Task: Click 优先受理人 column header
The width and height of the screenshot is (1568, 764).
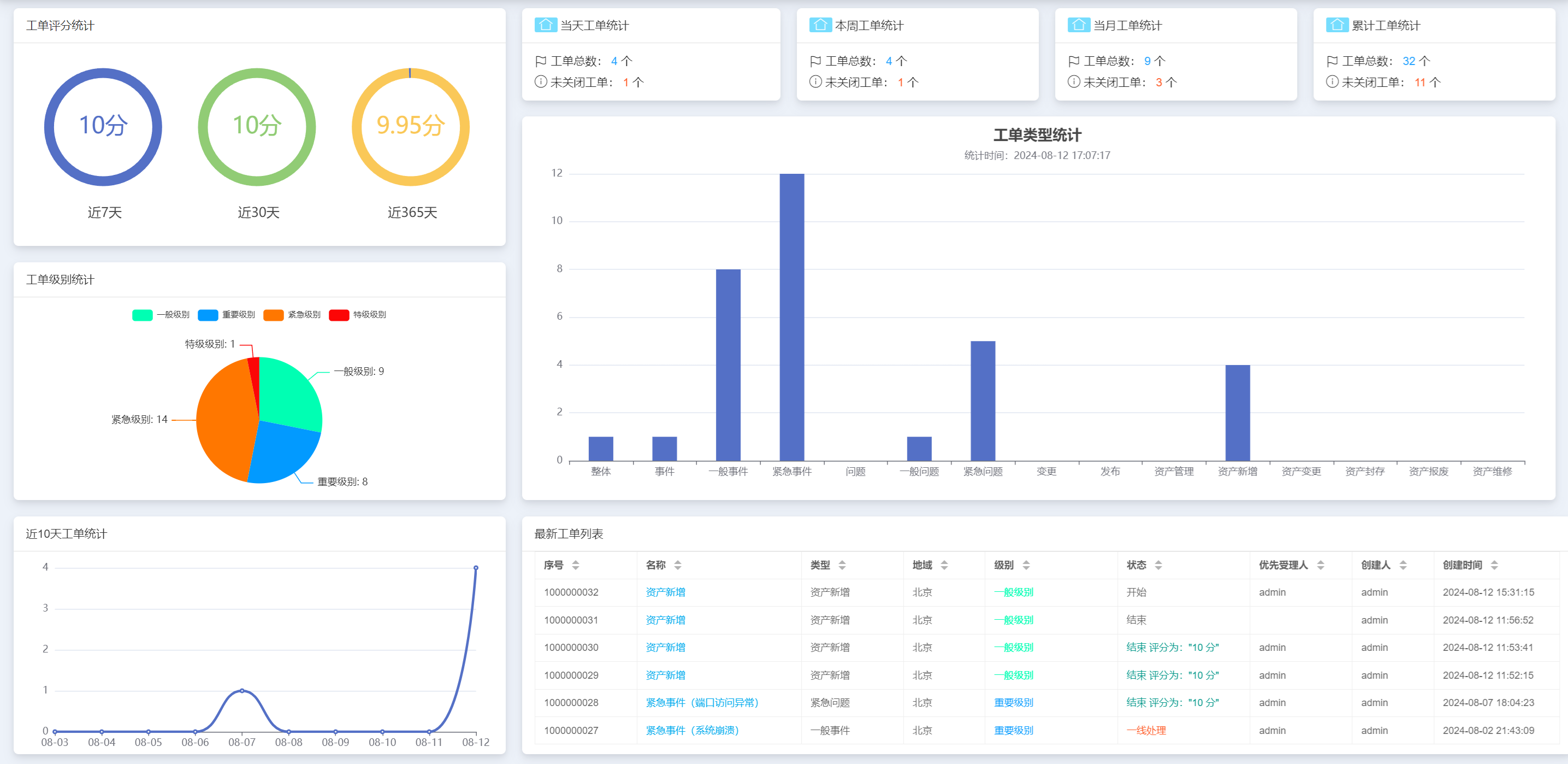Action: [x=1283, y=566]
